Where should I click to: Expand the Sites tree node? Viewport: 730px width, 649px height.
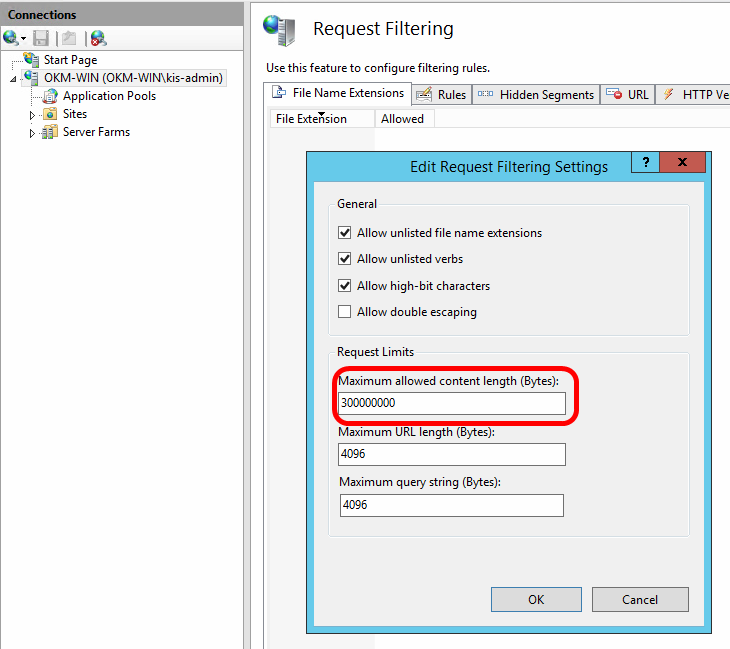coord(32,115)
